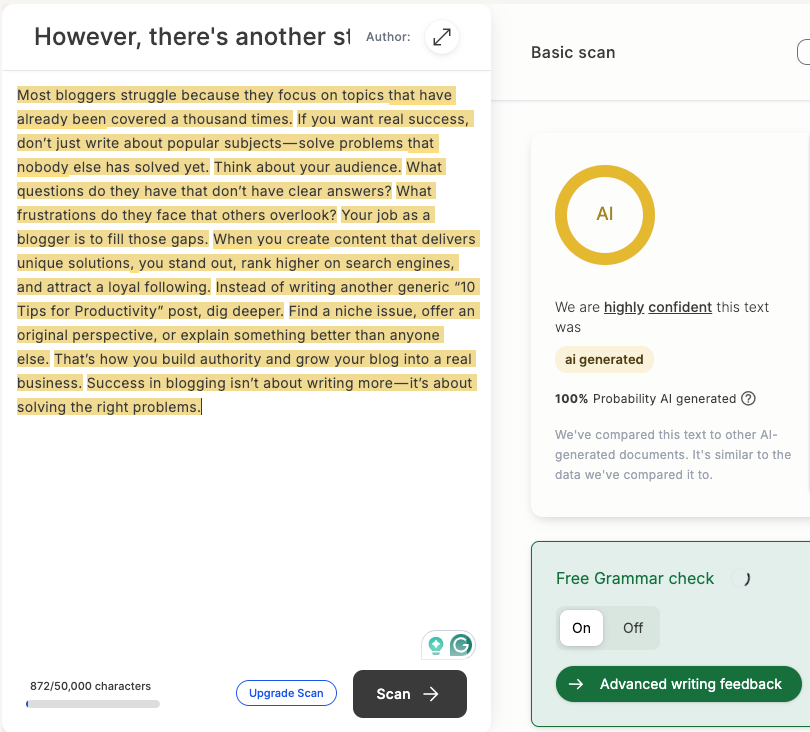Open the Grammarly G icon
This screenshot has height=732, width=810.
pos(461,645)
